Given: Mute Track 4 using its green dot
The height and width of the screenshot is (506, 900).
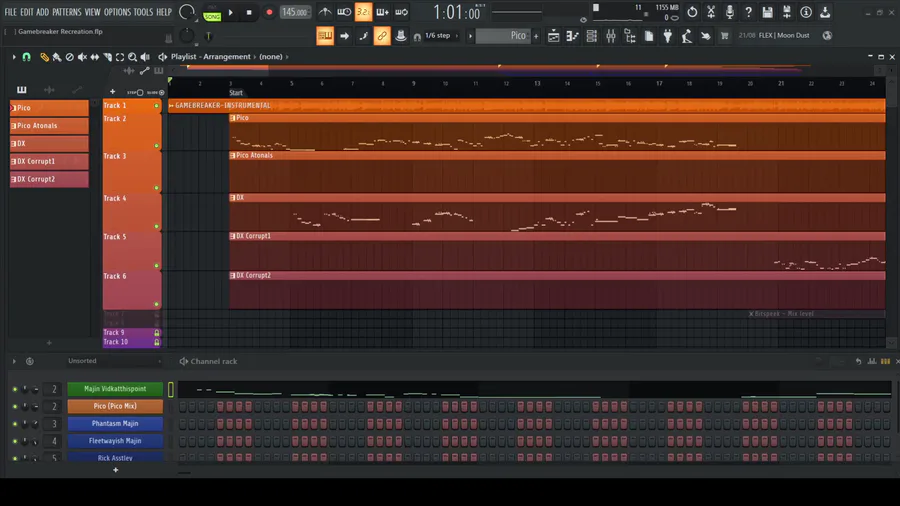Looking at the screenshot, I should click(x=156, y=227).
